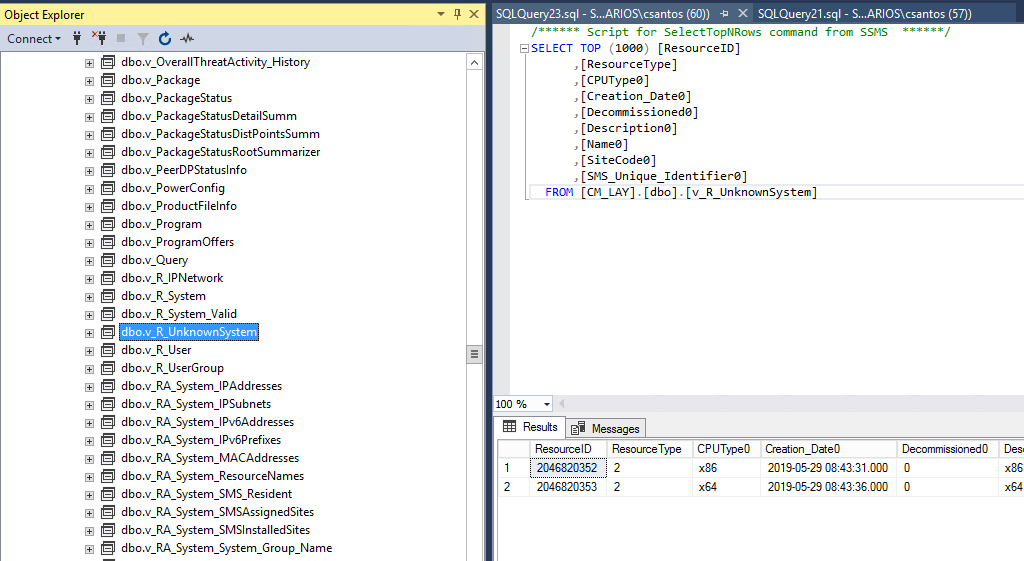Image resolution: width=1024 pixels, height=561 pixels.
Task: Expand the dbo.v_R_UnknownSystem tree node
Action: (89, 332)
